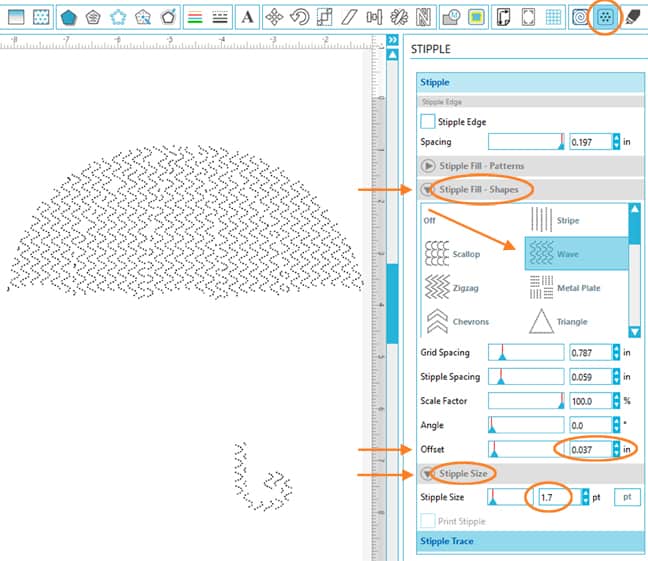The height and width of the screenshot is (561, 648).
Task: Toggle the Print Stipple checkbox
Action: (x=428, y=521)
